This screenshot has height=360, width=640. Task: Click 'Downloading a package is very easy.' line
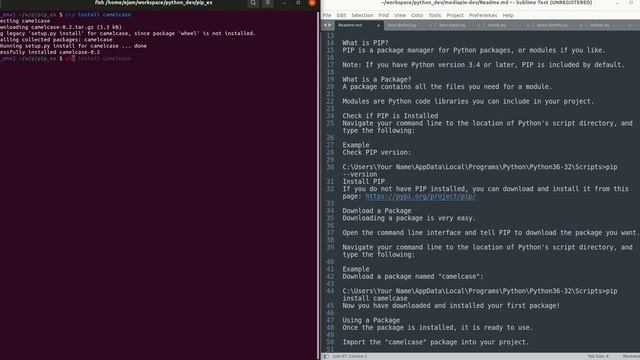(409, 218)
